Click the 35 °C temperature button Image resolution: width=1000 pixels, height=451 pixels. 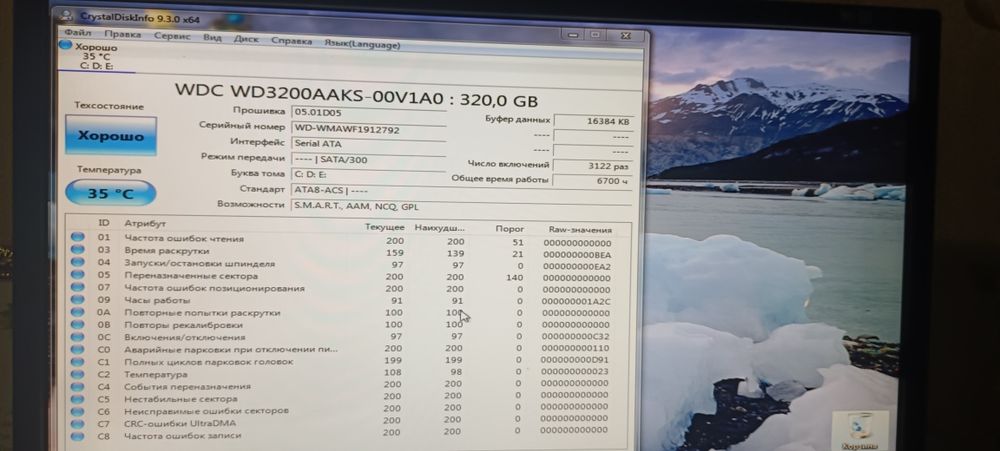click(x=111, y=193)
